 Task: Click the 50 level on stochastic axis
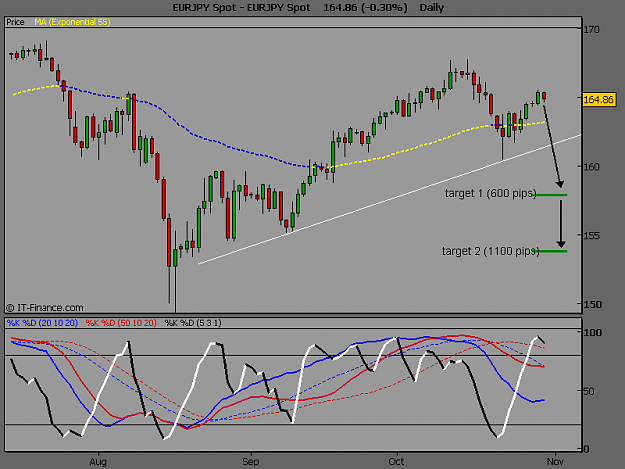pyautogui.click(x=589, y=391)
